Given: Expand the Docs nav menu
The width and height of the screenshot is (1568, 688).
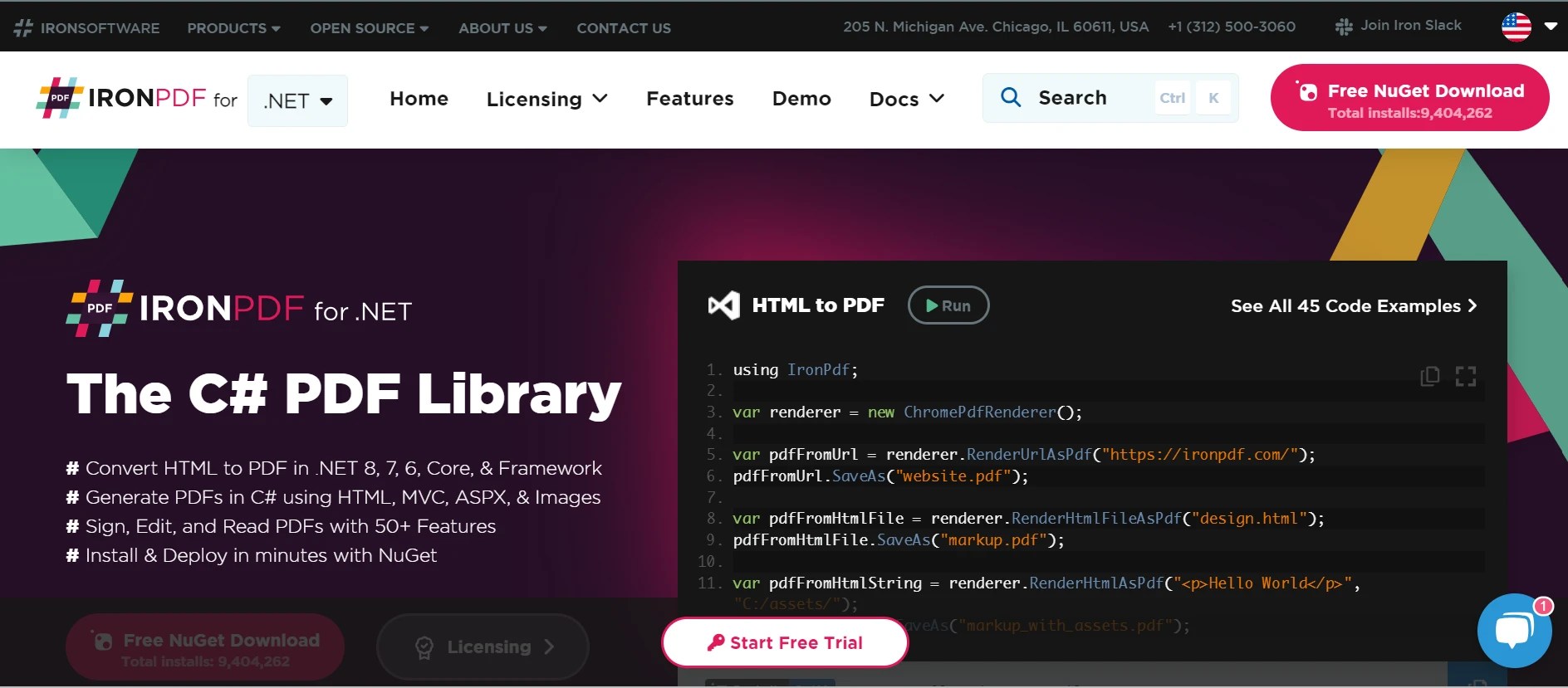Looking at the screenshot, I should 907,99.
